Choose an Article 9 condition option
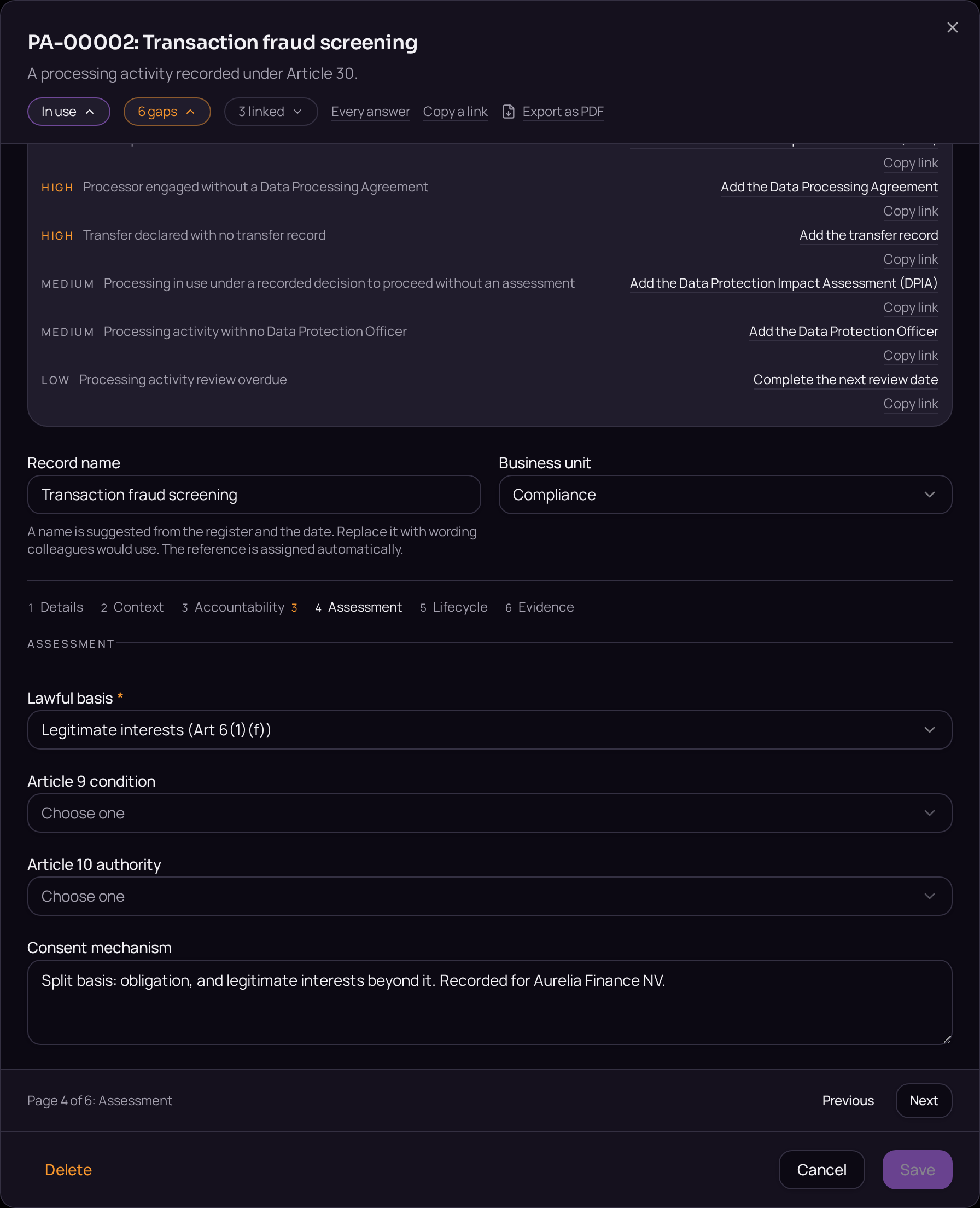Image resolution: width=980 pixels, height=1208 pixels. (490, 812)
